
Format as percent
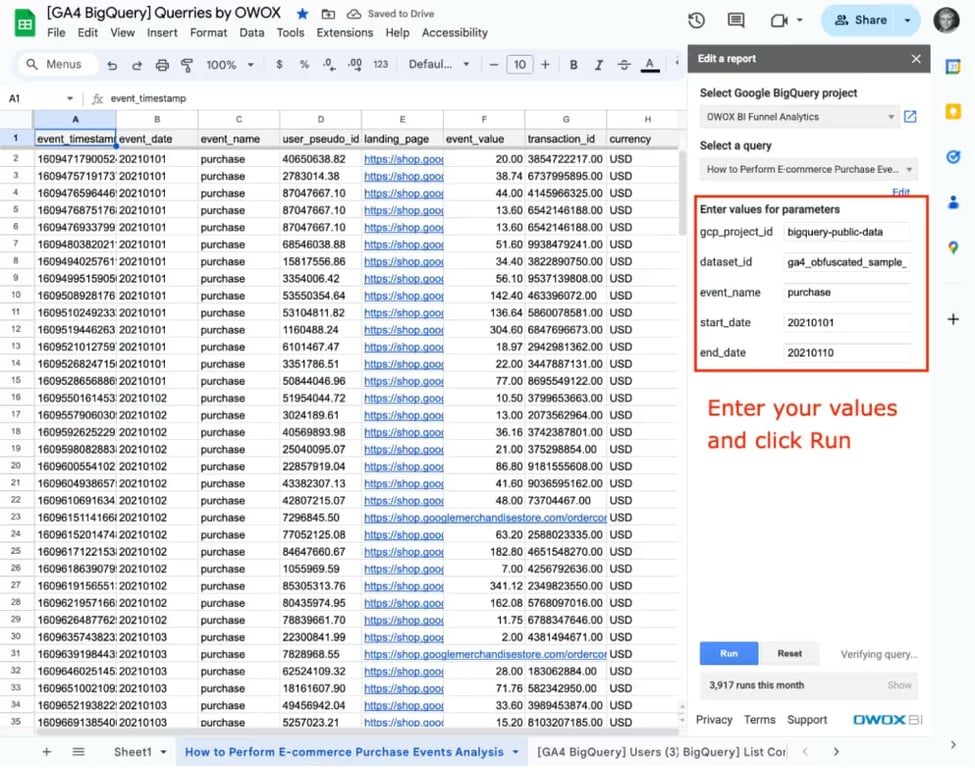pos(304,64)
